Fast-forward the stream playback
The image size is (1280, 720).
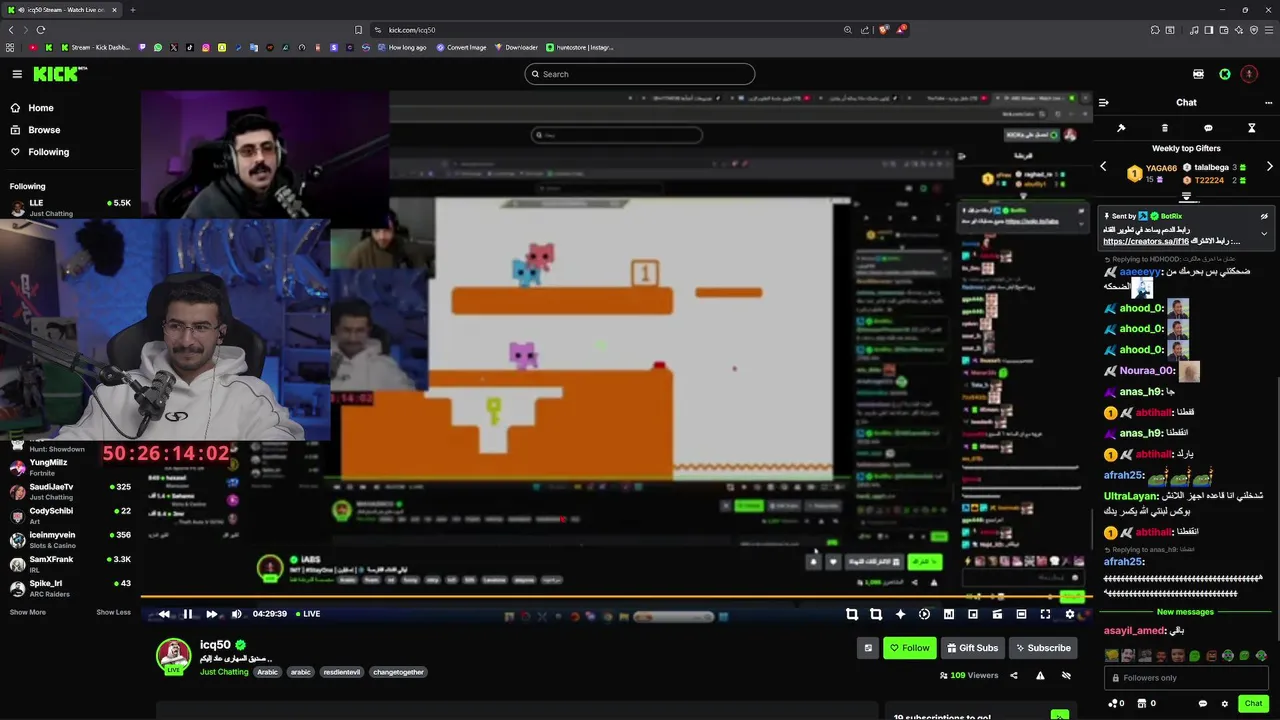[x=211, y=614]
